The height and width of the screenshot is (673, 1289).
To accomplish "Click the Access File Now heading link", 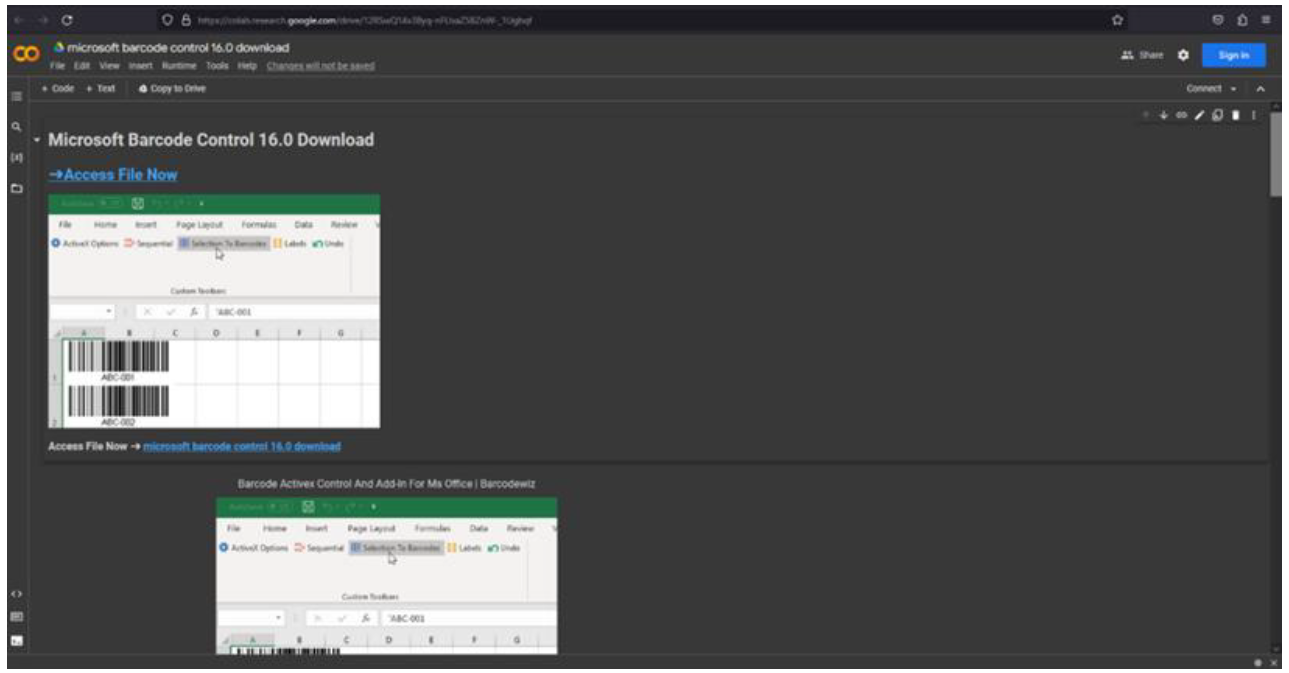I will pyautogui.click(x=113, y=175).
